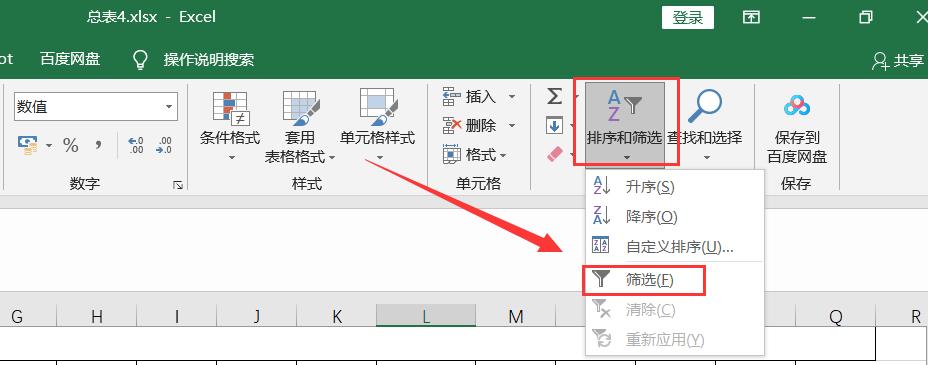Expand the accounting format dropdown arrow
This screenshot has height=365, width=928.
tap(49, 146)
